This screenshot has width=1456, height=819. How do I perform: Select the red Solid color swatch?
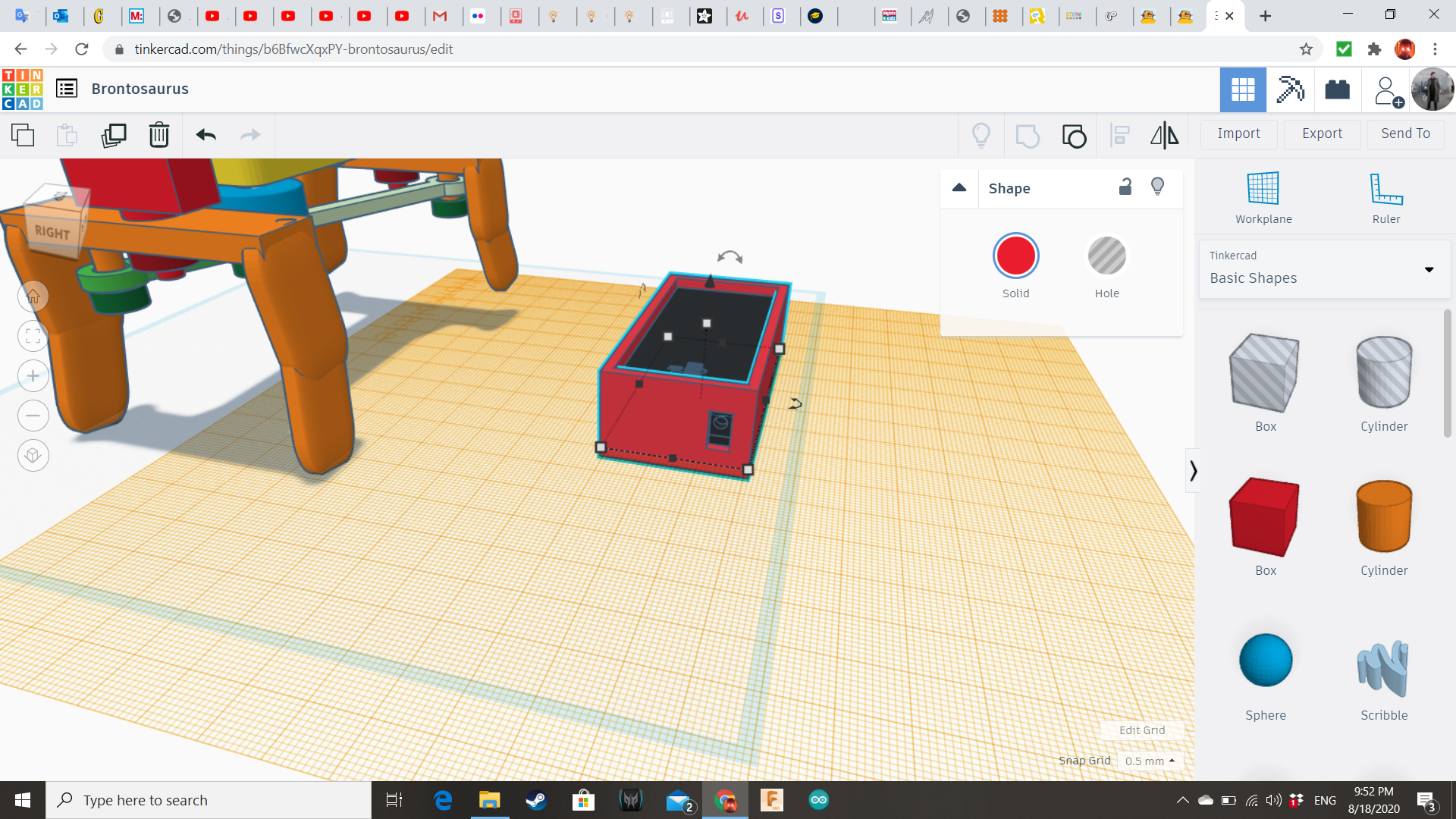[1015, 256]
